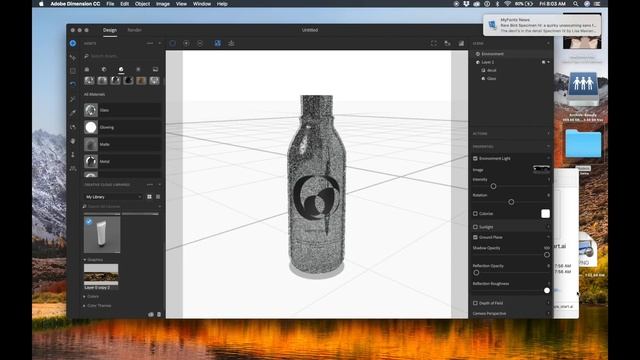Delete library item with trash icon
This screenshot has width=640, height=360.
coord(159,314)
